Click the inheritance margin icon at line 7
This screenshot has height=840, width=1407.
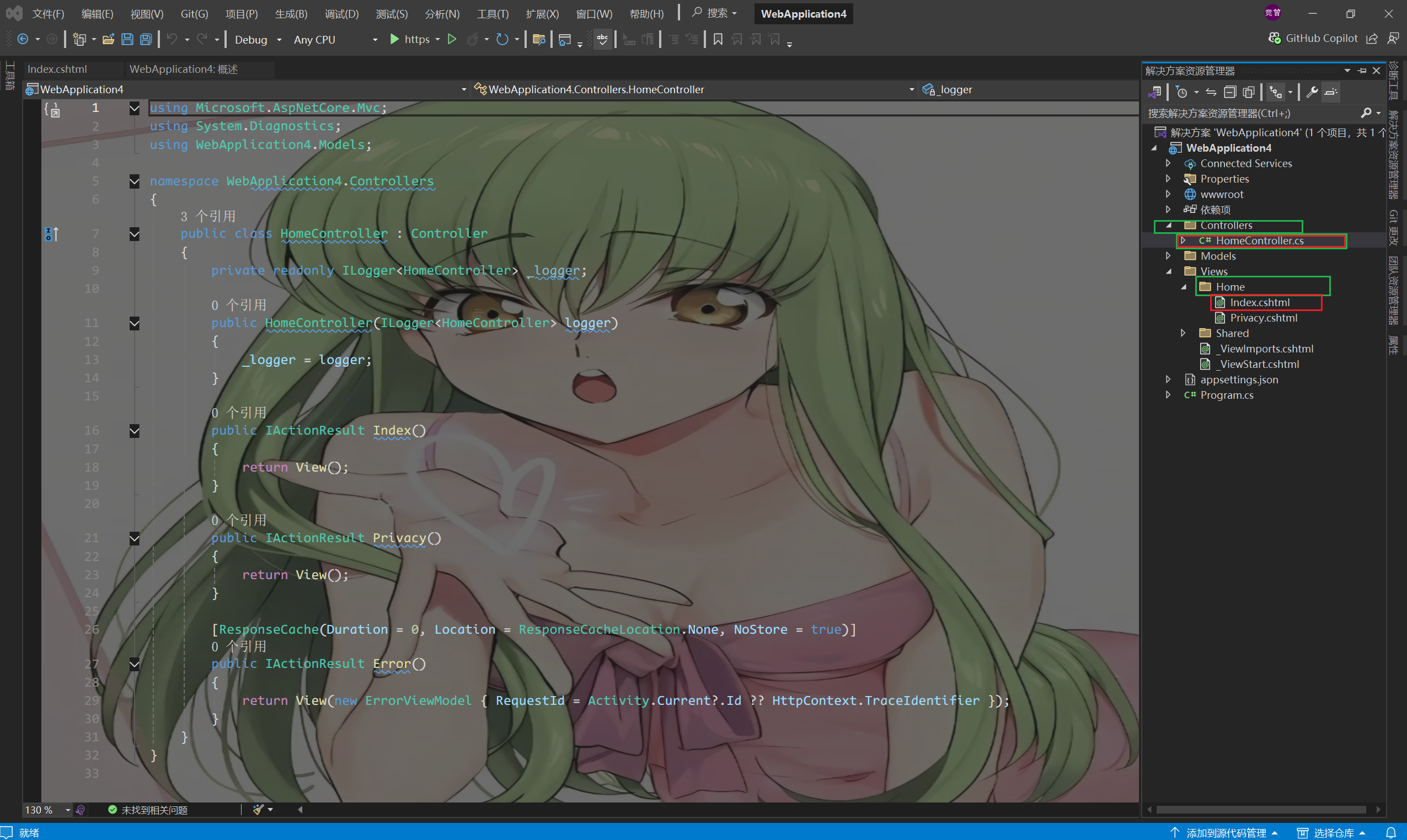51,234
